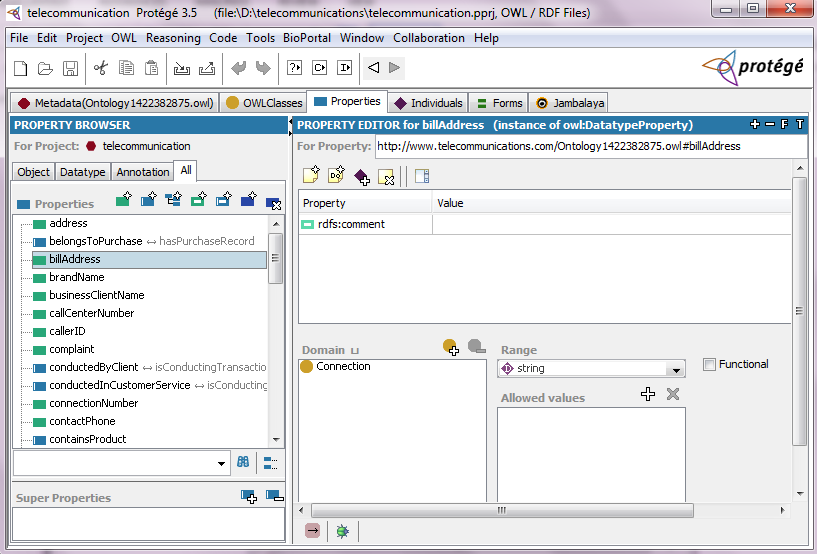The image size is (817, 554).
Task: Click the rdfs:comment value cell
Action: pos(611,224)
